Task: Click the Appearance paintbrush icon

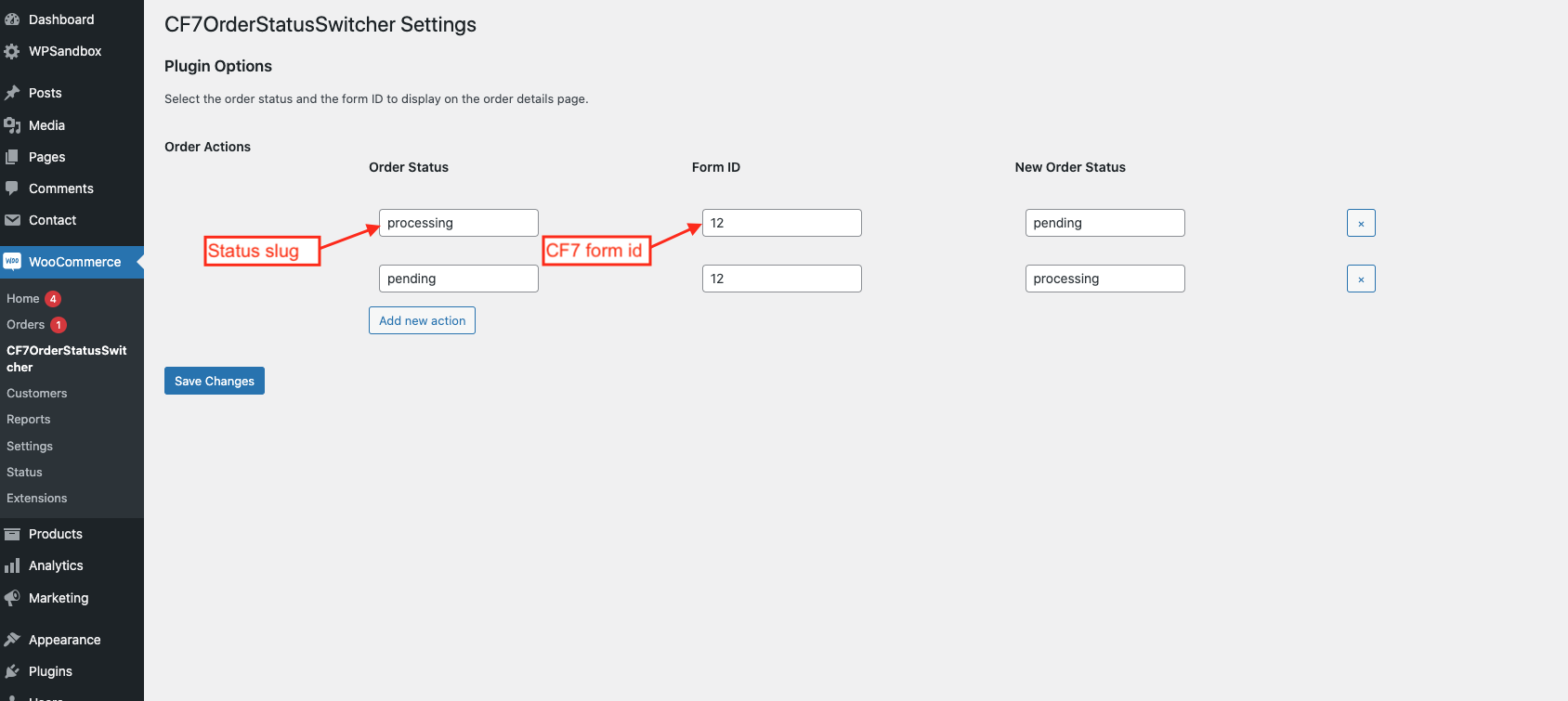Action: [x=12, y=640]
